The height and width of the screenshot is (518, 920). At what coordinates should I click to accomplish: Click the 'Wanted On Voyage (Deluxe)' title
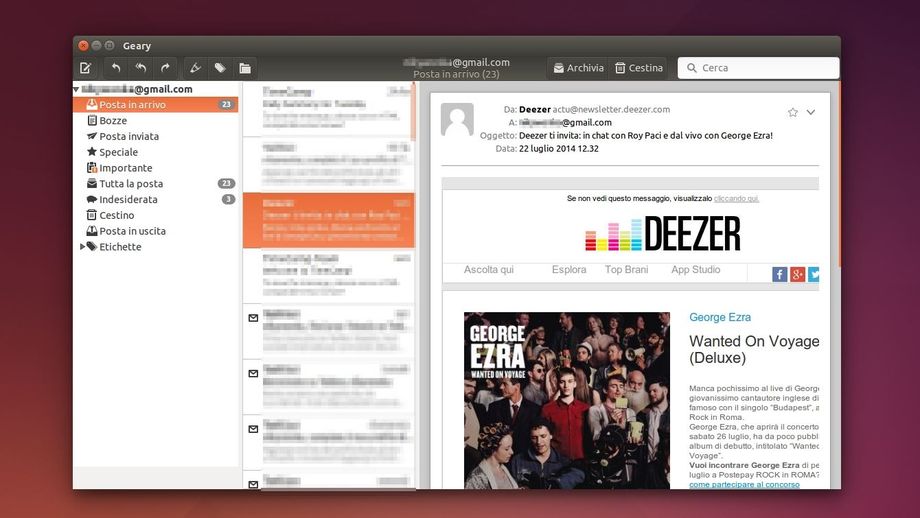click(754, 350)
